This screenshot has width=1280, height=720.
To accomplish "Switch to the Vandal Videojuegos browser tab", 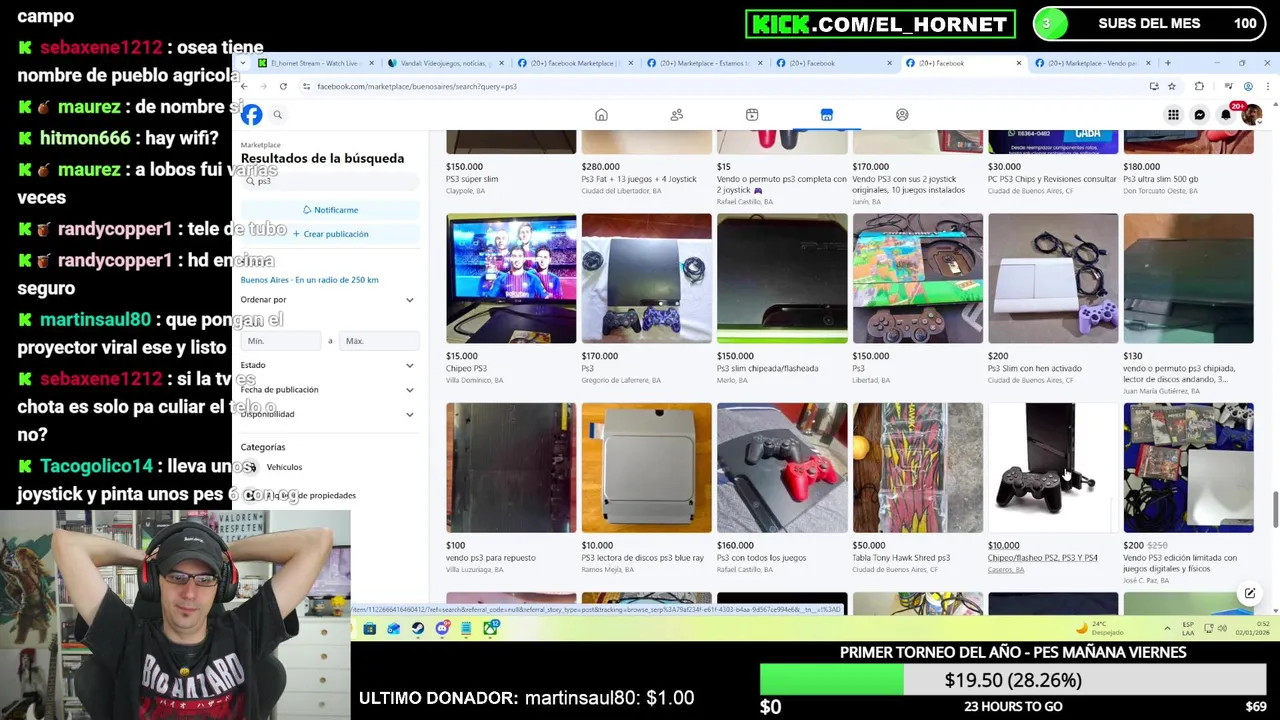I will 445,63.
